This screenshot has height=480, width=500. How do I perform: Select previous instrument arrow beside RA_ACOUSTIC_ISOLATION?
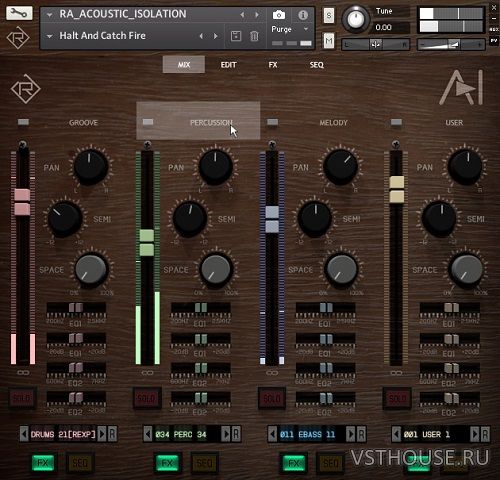pos(242,15)
